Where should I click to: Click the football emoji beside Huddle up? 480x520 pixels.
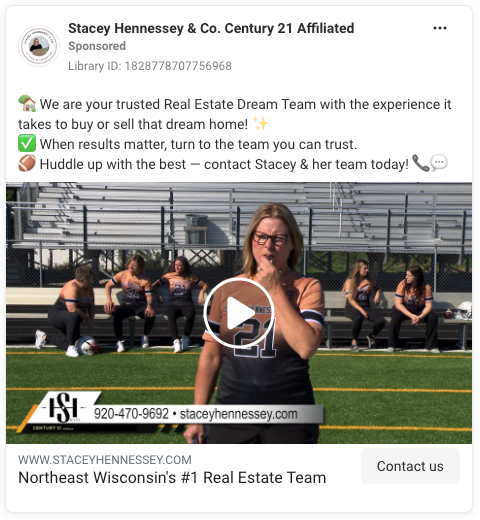point(27,164)
